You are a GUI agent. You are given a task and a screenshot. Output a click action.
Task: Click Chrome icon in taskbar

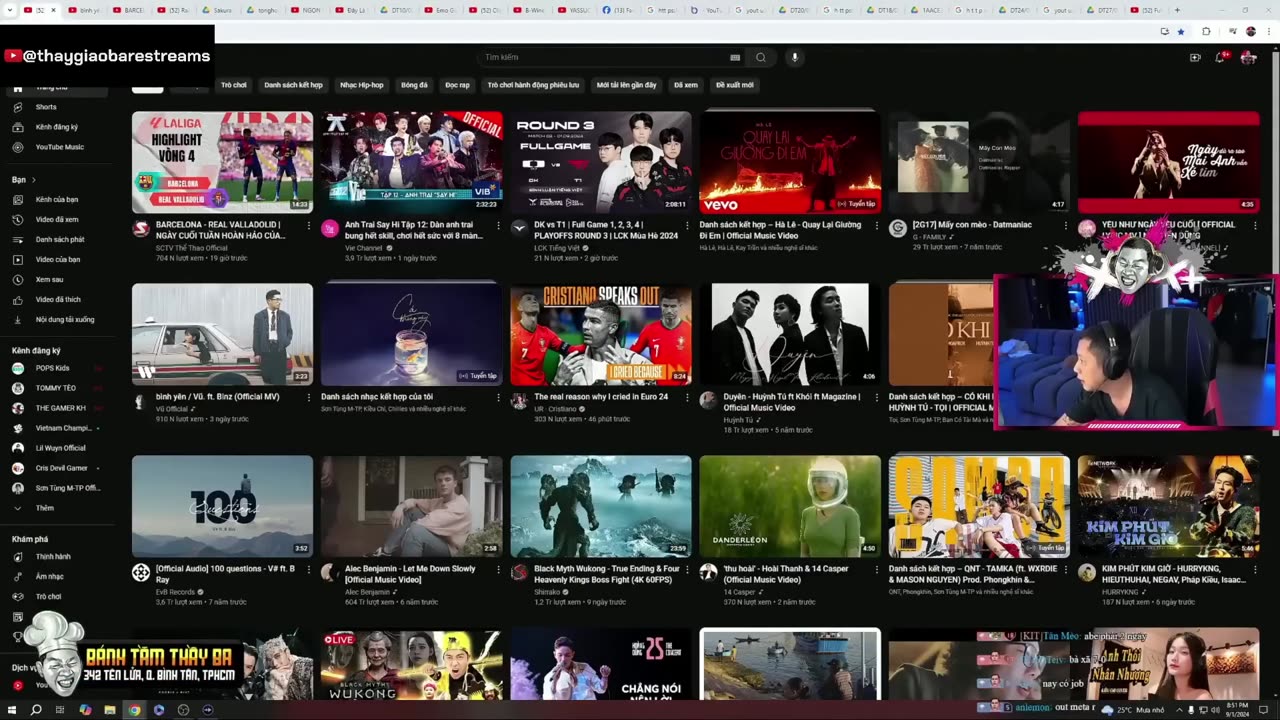(134, 710)
